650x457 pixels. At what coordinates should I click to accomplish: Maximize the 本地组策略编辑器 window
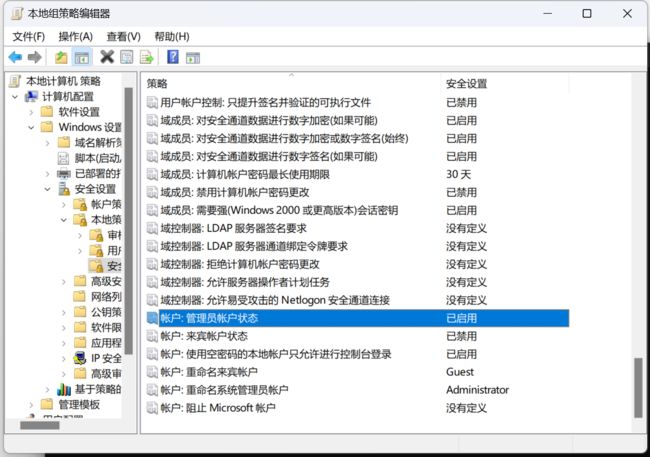(587, 13)
